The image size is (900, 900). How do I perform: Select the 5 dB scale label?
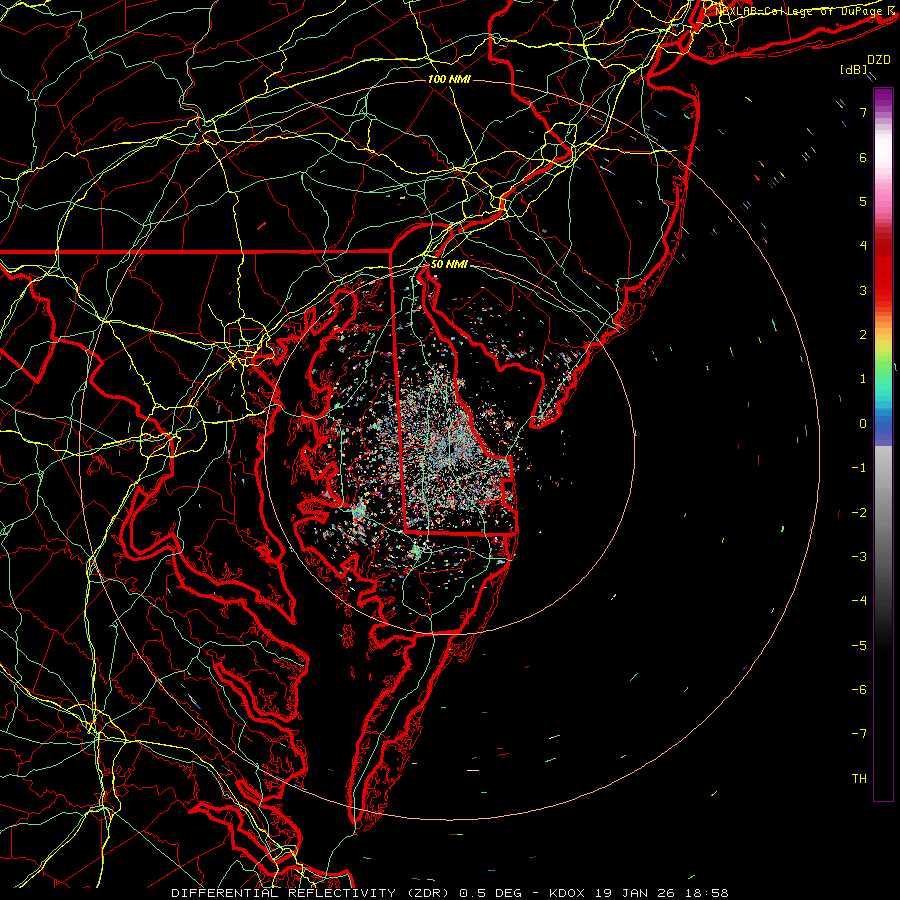point(863,201)
